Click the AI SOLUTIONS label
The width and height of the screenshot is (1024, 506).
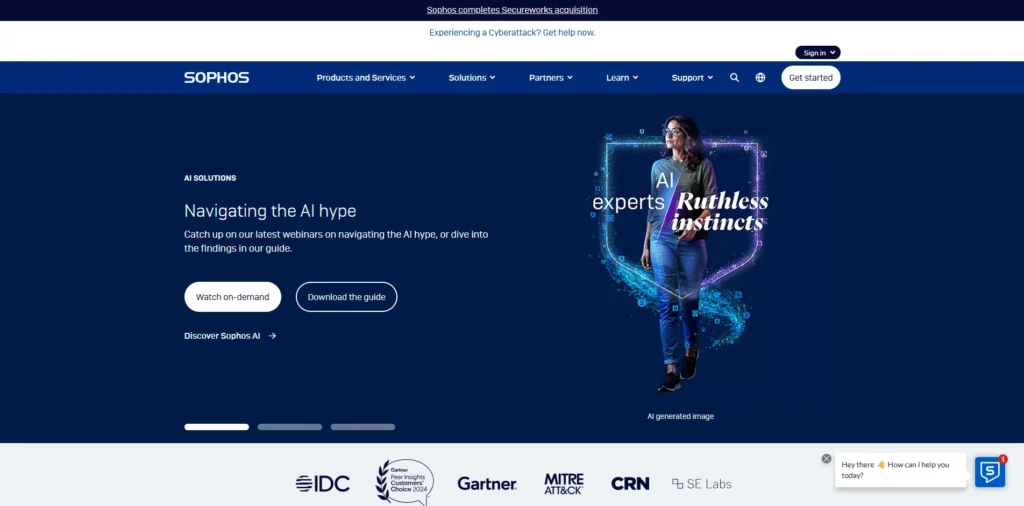[210, 178]
